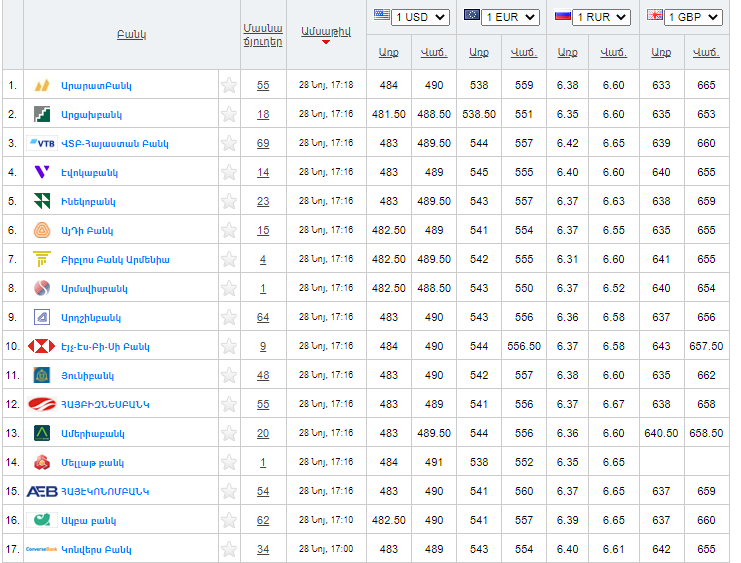Open the Ամերիաբանկ bank name link

pos(93,433)
